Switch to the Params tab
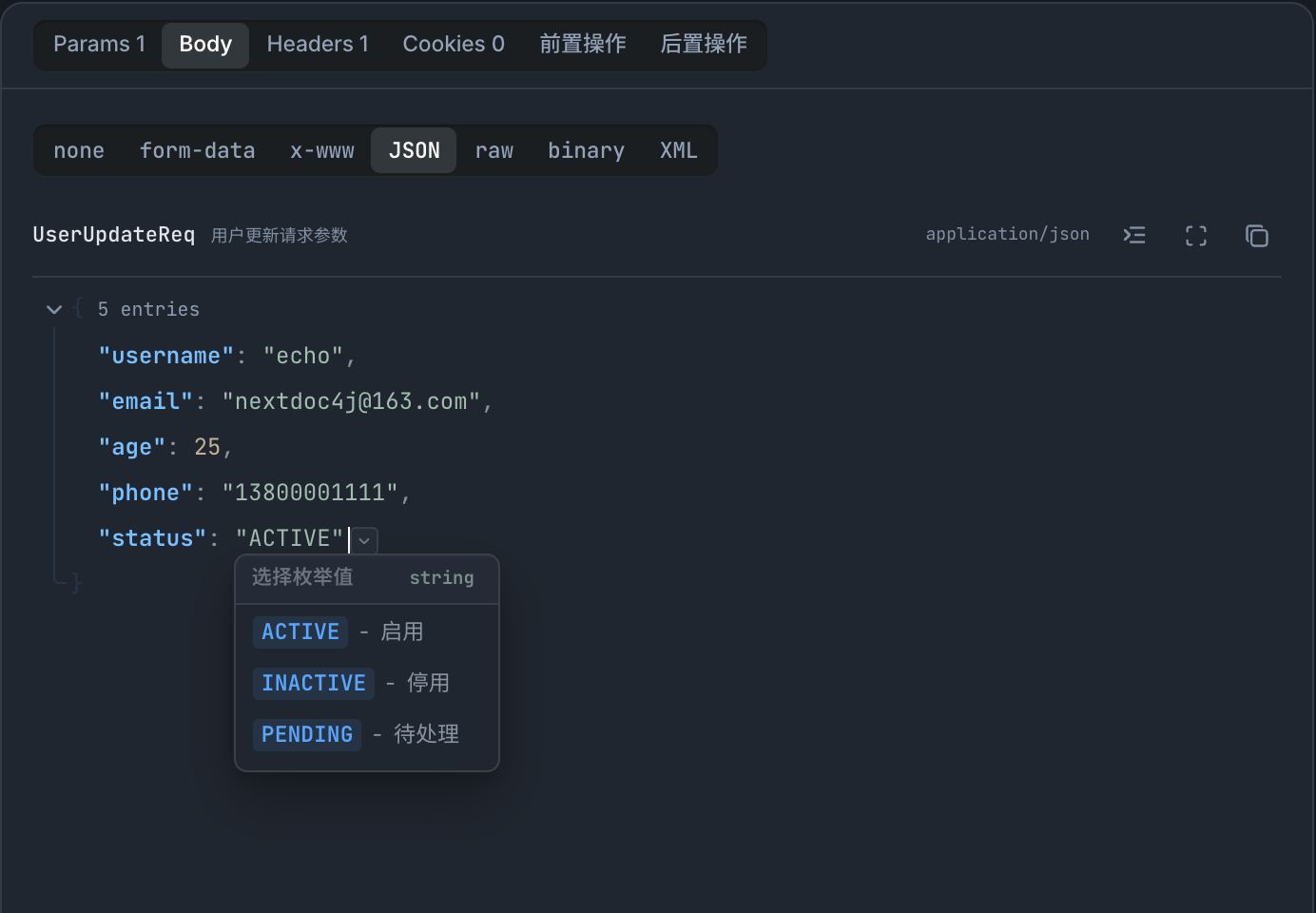 (99, 45)
